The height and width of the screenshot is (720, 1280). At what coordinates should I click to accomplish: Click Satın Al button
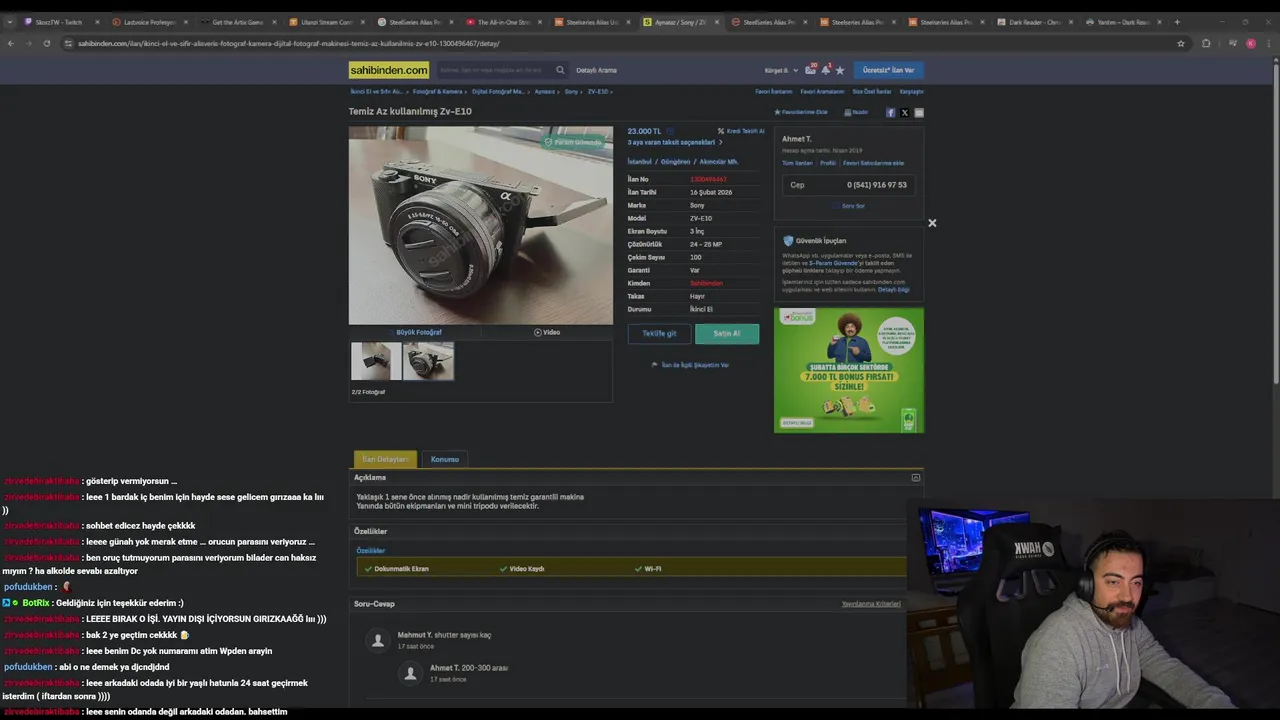point(727,334)
